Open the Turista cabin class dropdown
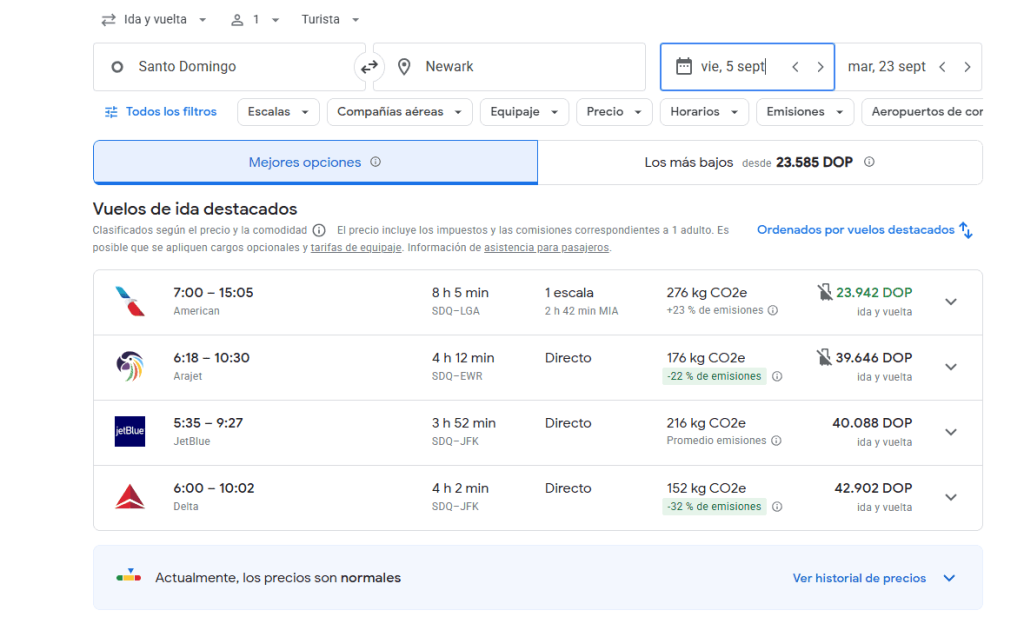1024x617 pixels. pos(330,19)
